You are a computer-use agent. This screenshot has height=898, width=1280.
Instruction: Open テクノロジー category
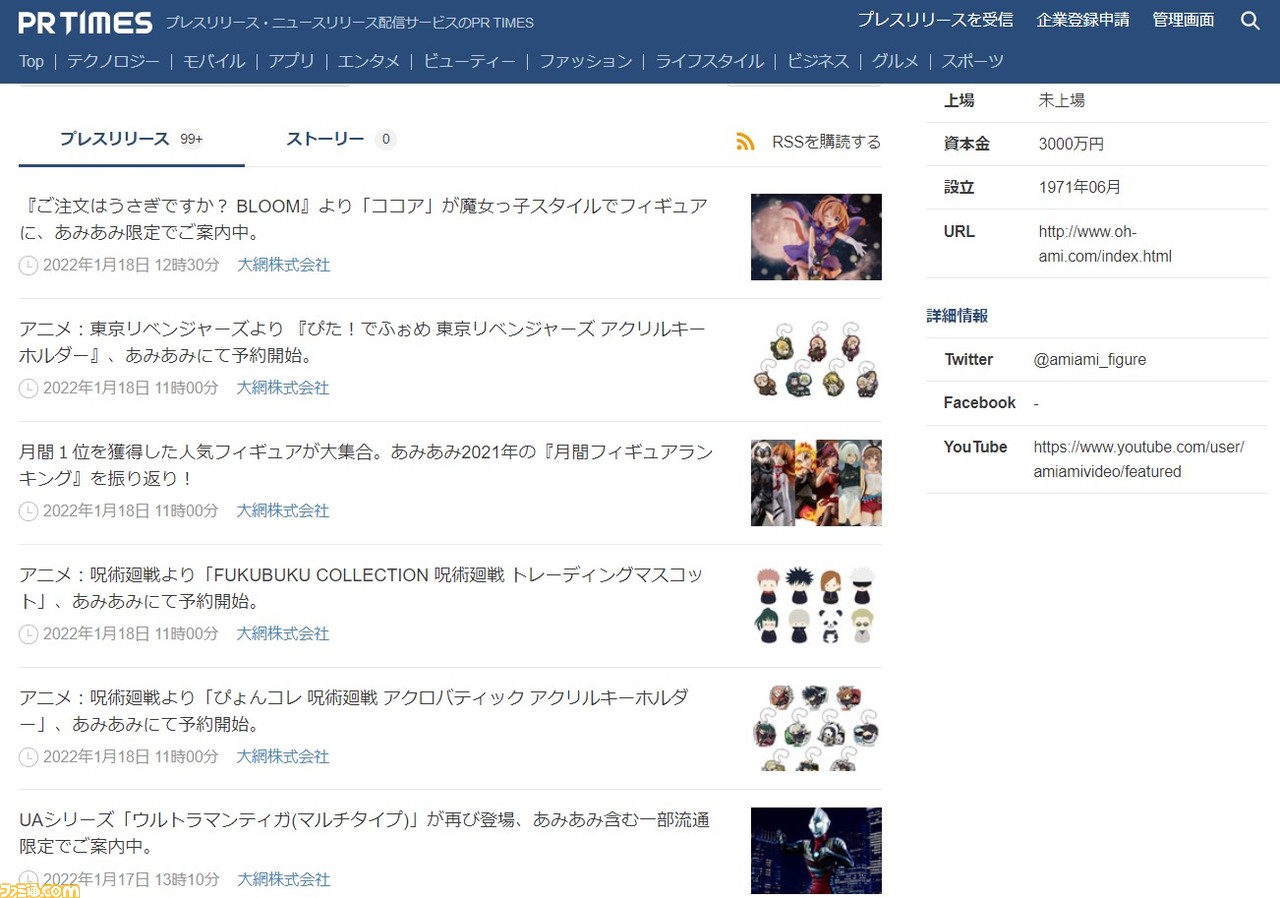[x=113, y=61]
